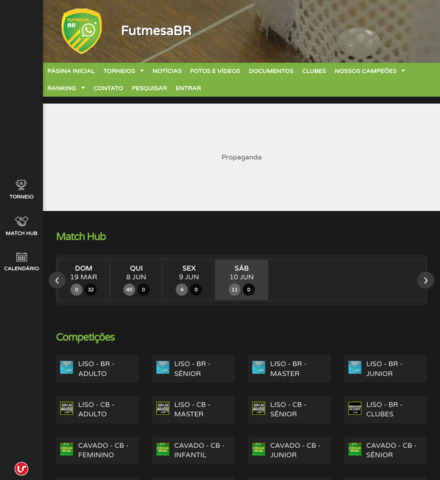
Task: Click the LISO - BR - ADULTO competition icon
Action: coord(66,368)
